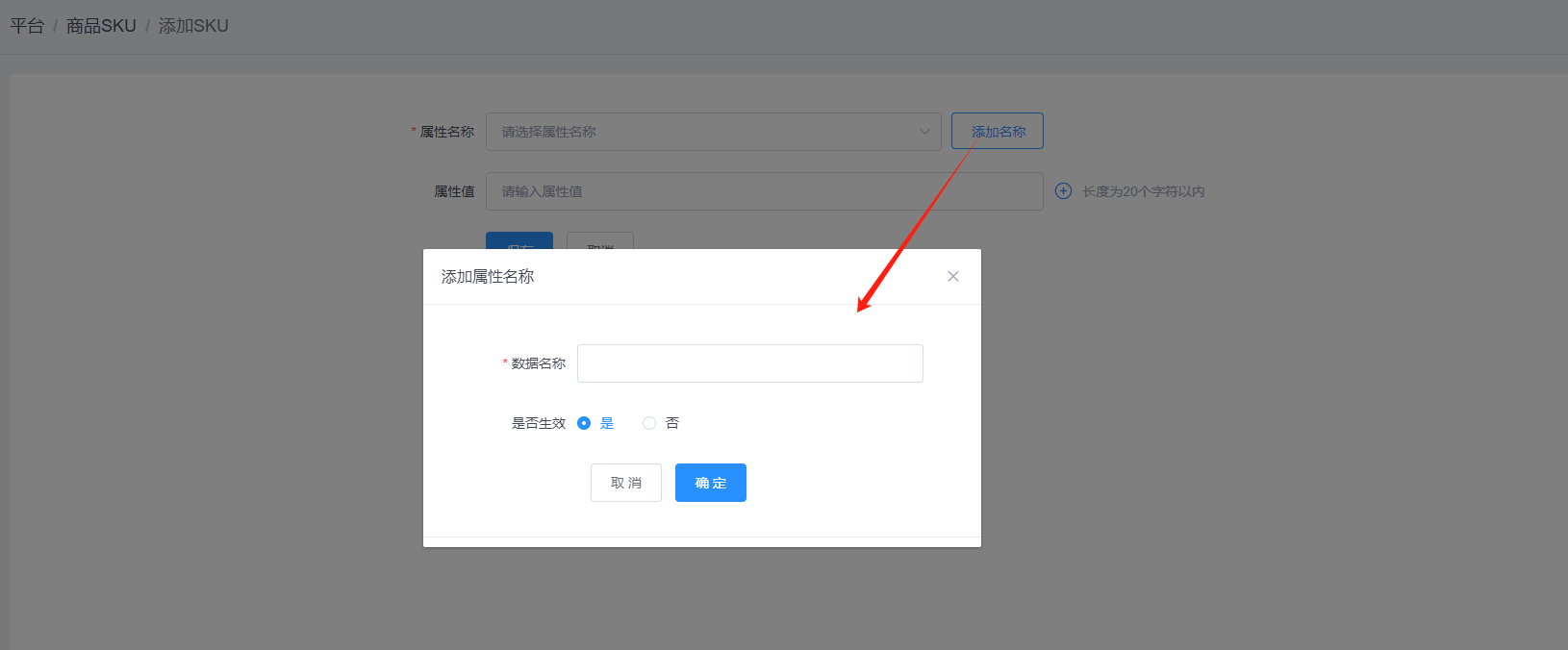This screenshot has height=650, width=1568.
Task: Click into the 数据名称 text field
Action: click(749, 363)
